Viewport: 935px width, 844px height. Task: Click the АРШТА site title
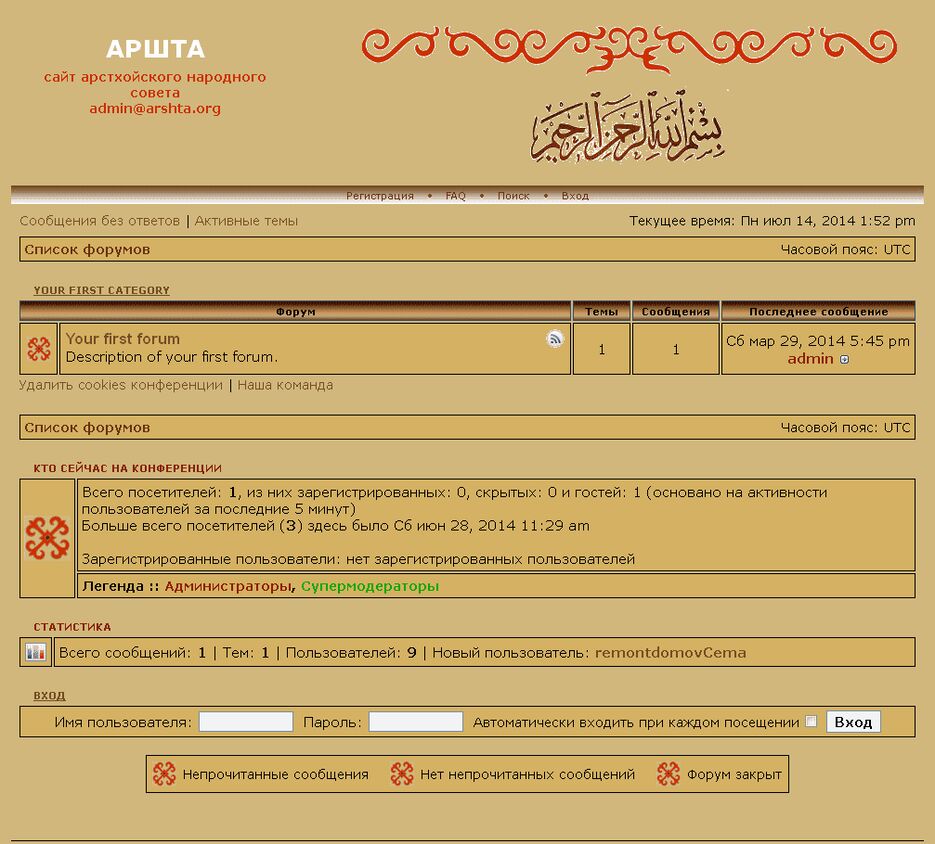tap(155, 49)
